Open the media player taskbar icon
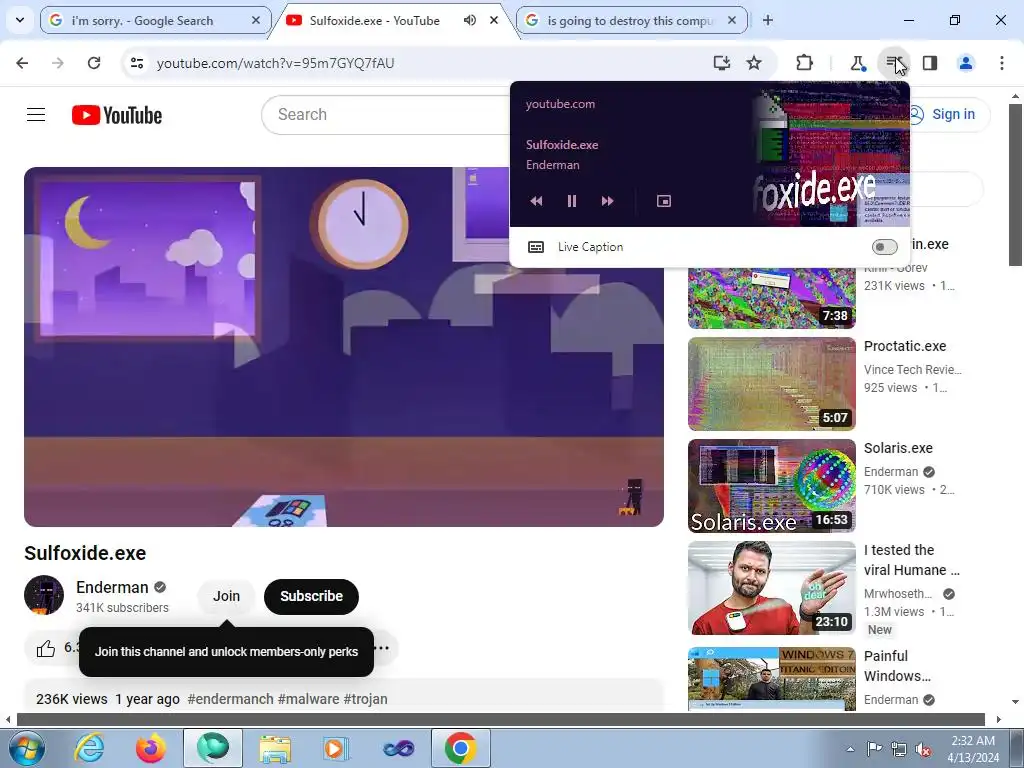 [336, 748]
